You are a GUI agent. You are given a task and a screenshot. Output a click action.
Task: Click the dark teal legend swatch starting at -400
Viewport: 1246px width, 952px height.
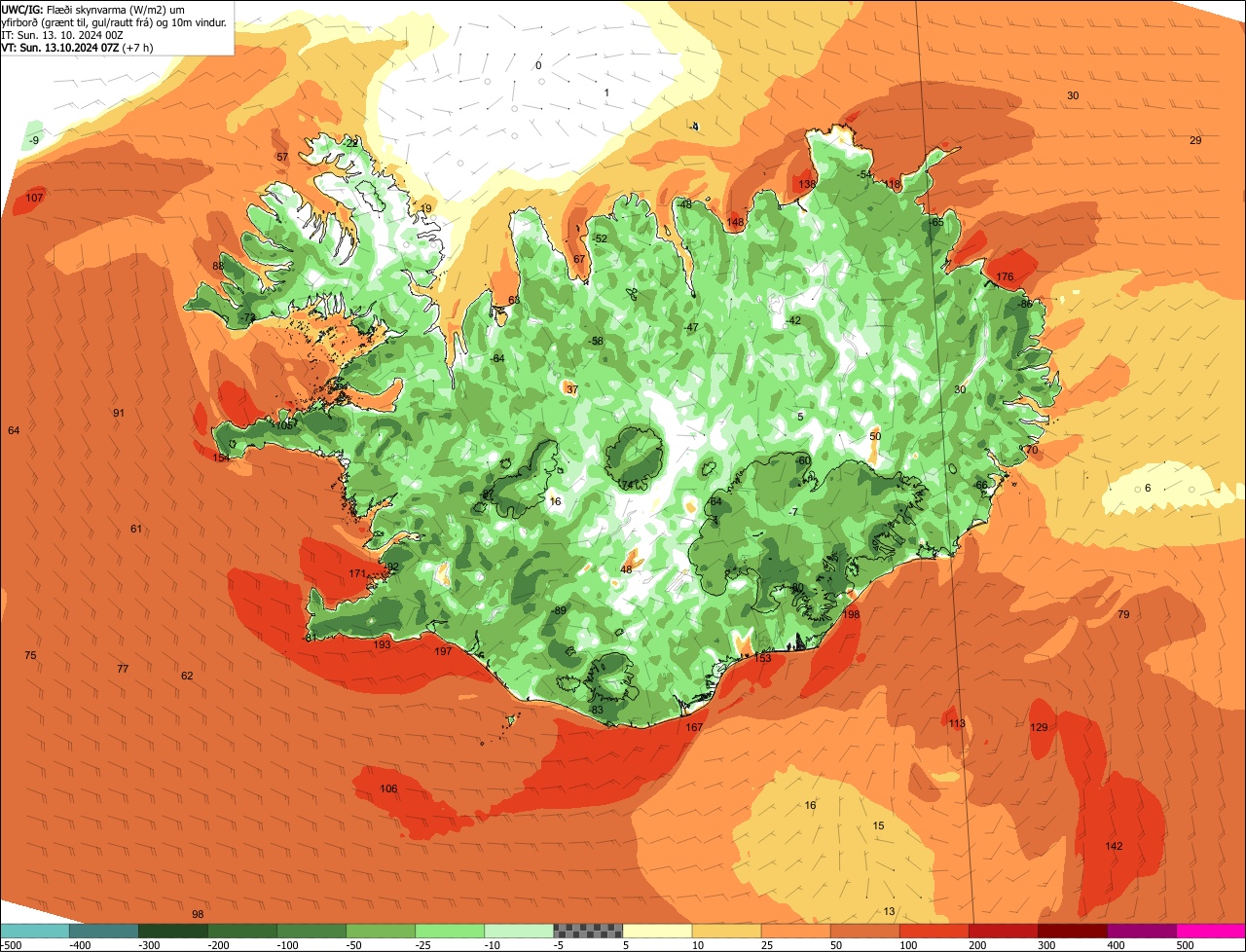tap(104, 931)
